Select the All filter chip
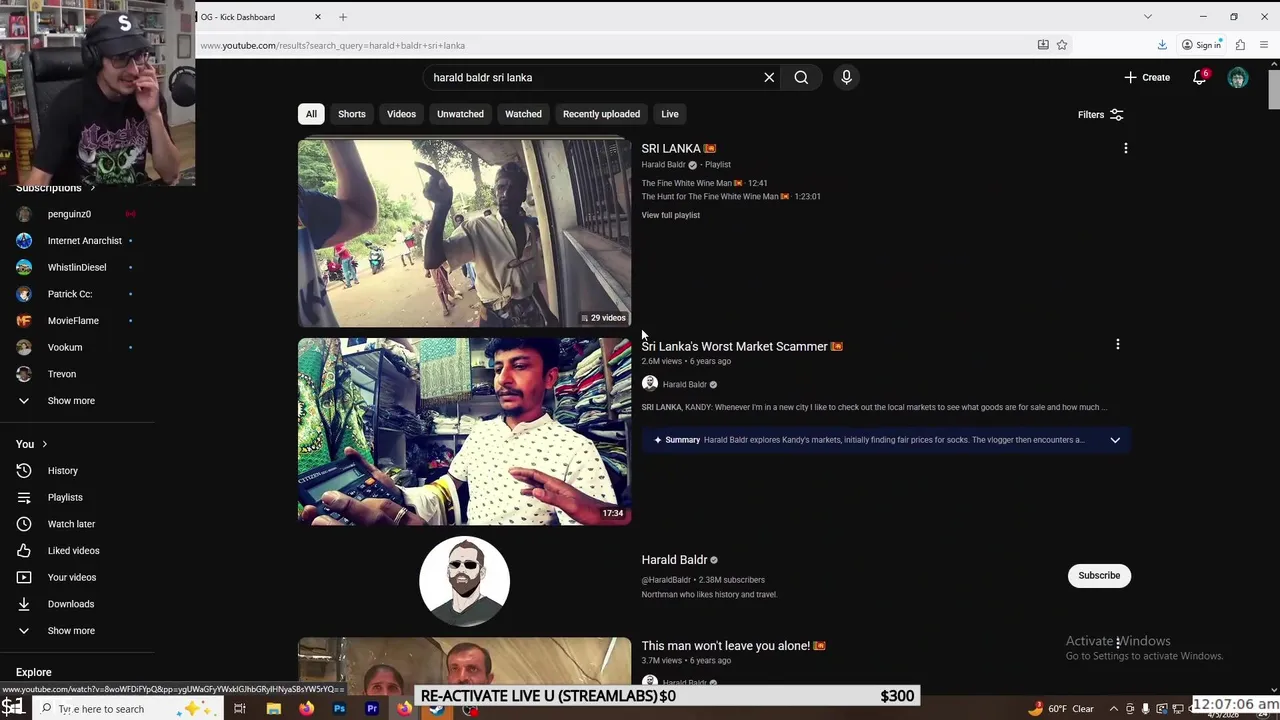The width and height of the screenshot is (1280, 720). click(311, 114)
